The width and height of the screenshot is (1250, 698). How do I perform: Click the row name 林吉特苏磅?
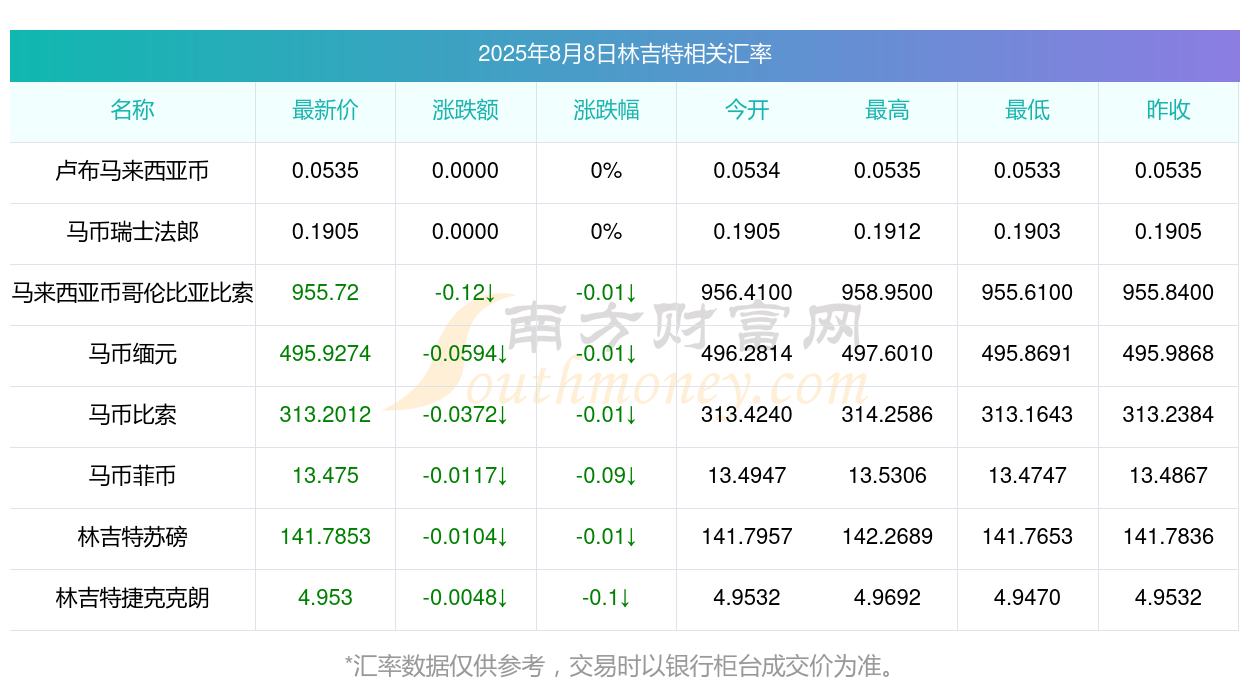132,537
